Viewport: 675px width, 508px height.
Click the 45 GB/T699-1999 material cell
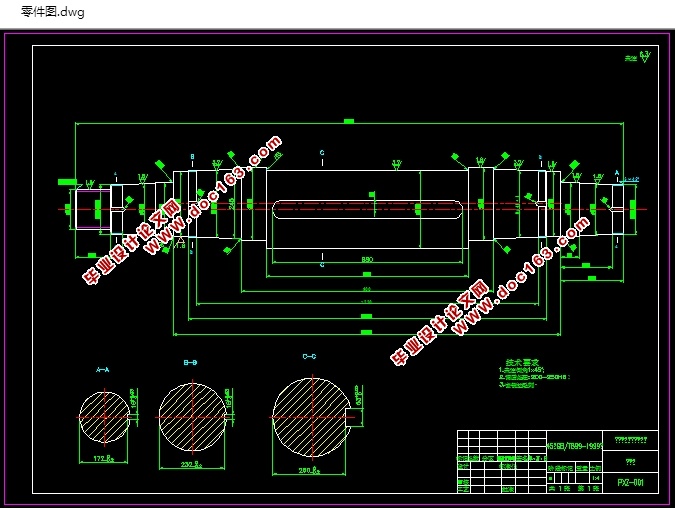(574, 446)
